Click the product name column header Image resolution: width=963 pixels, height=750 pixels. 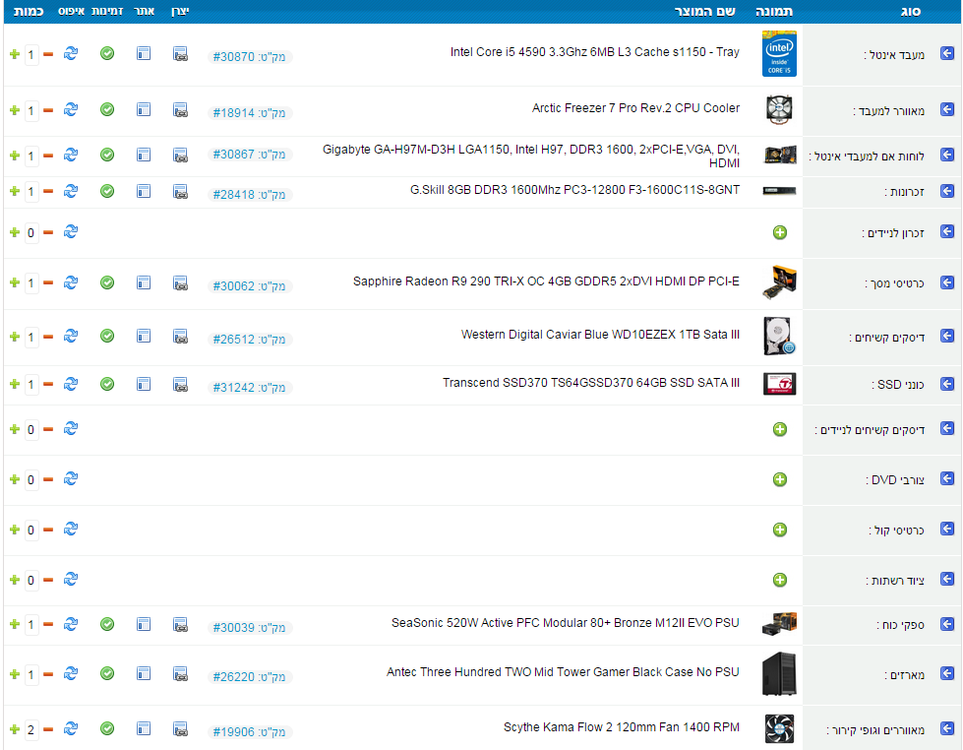point(705,11)
